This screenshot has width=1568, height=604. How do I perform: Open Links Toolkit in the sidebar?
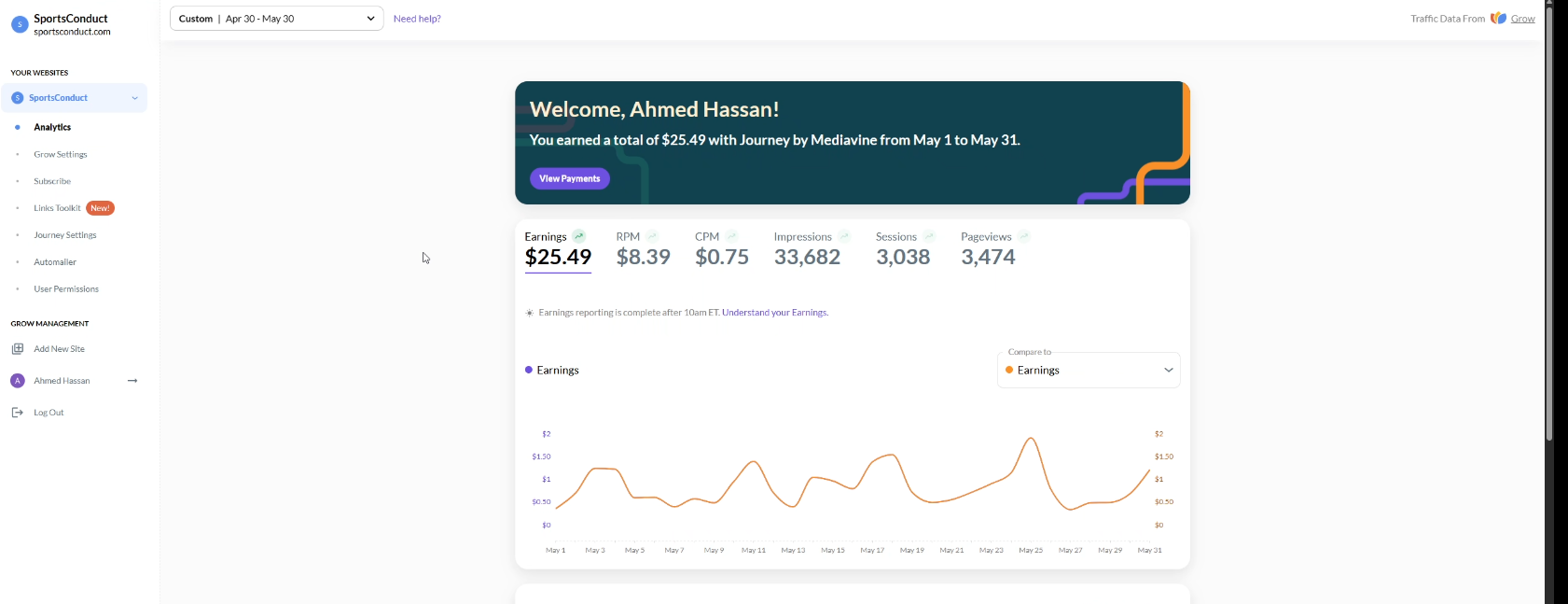coord(57,208)
